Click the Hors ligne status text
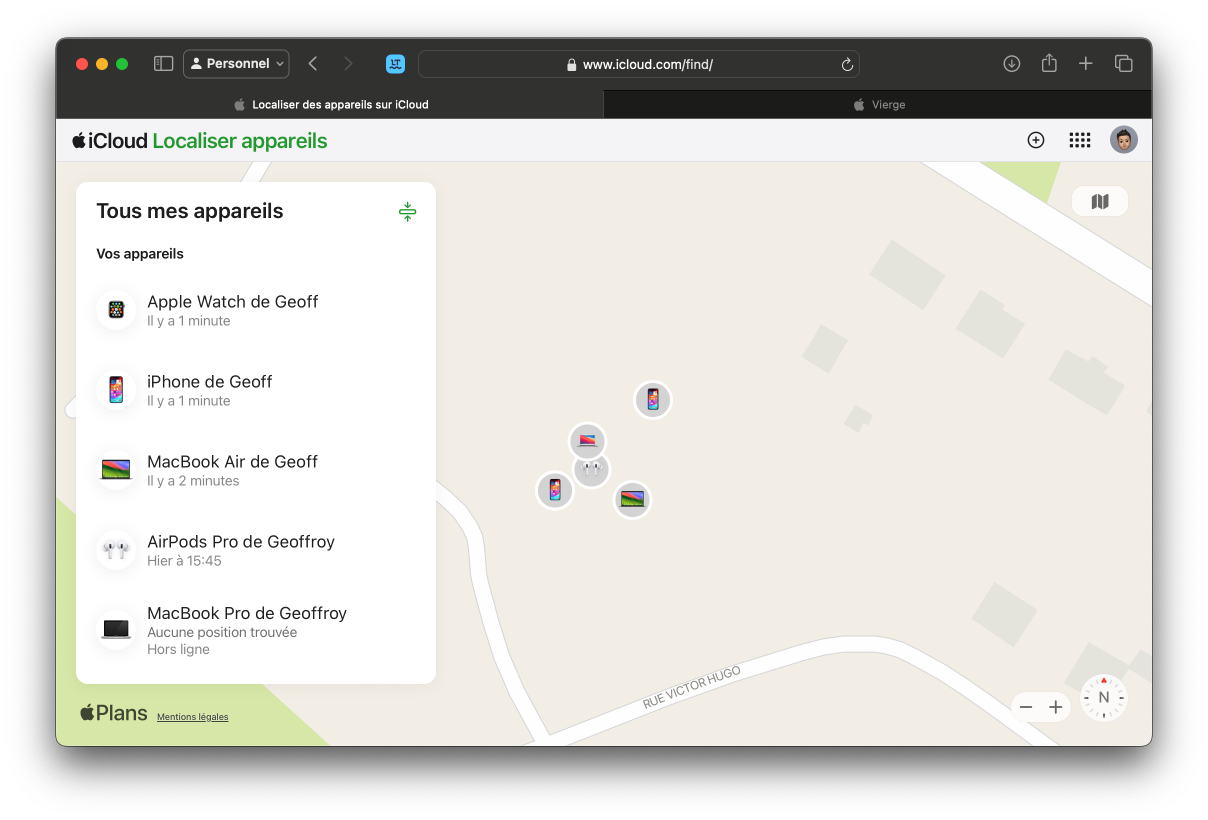1208x820 pixels. pos(178,649)
